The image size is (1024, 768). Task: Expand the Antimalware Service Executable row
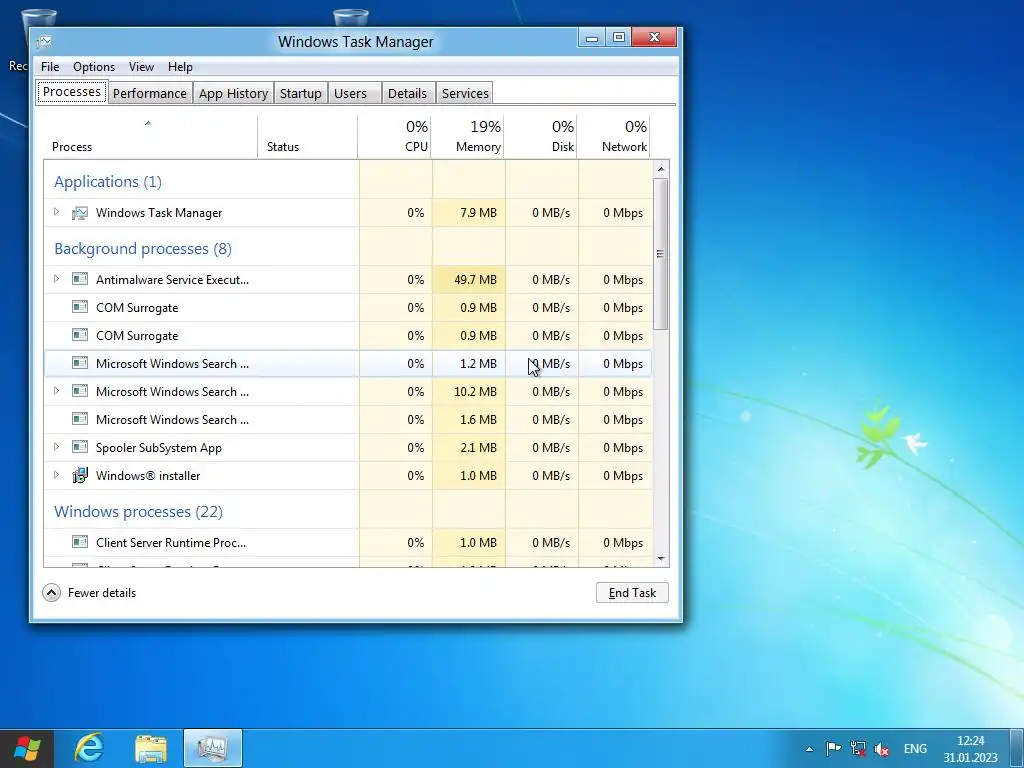(57, 279)
